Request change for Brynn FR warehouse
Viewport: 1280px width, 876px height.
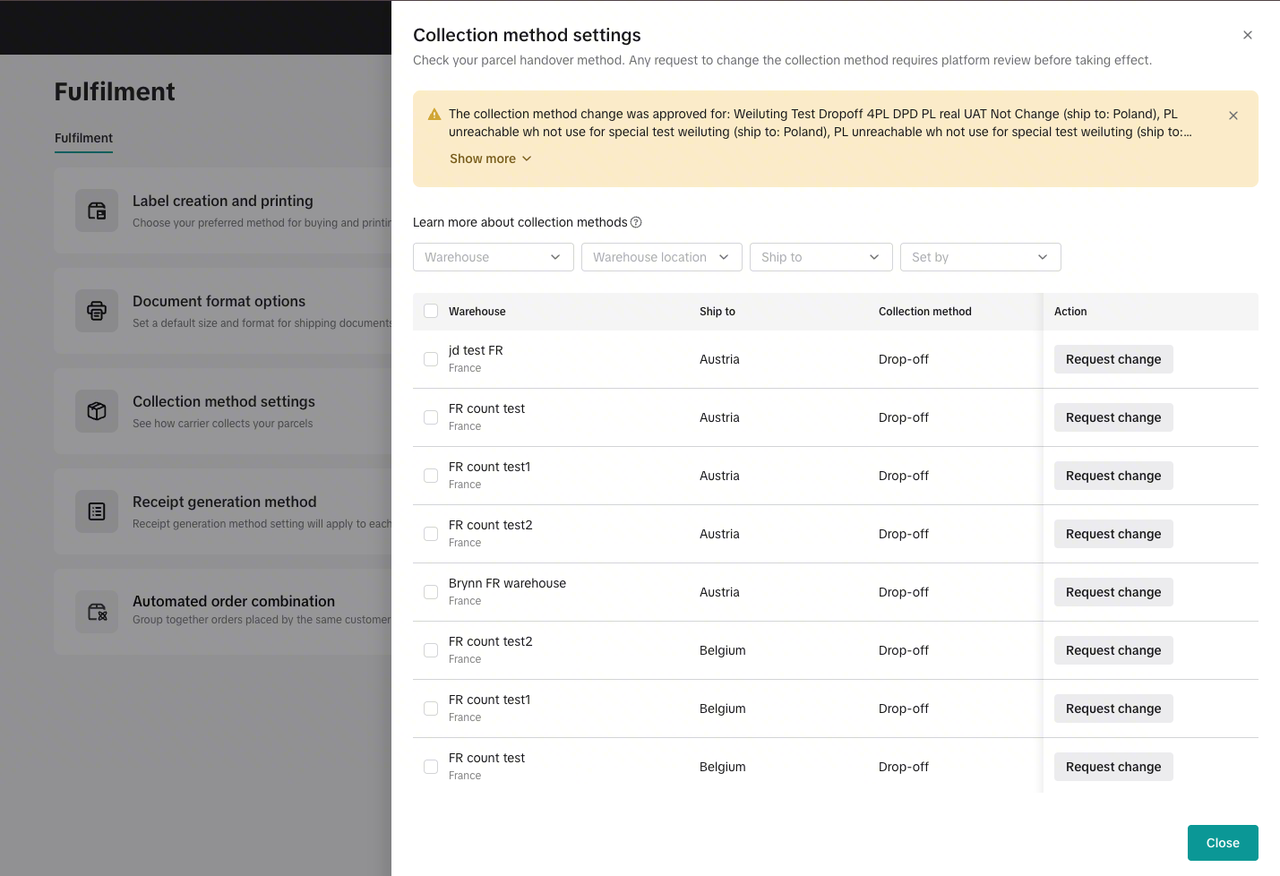point(1113,592)
